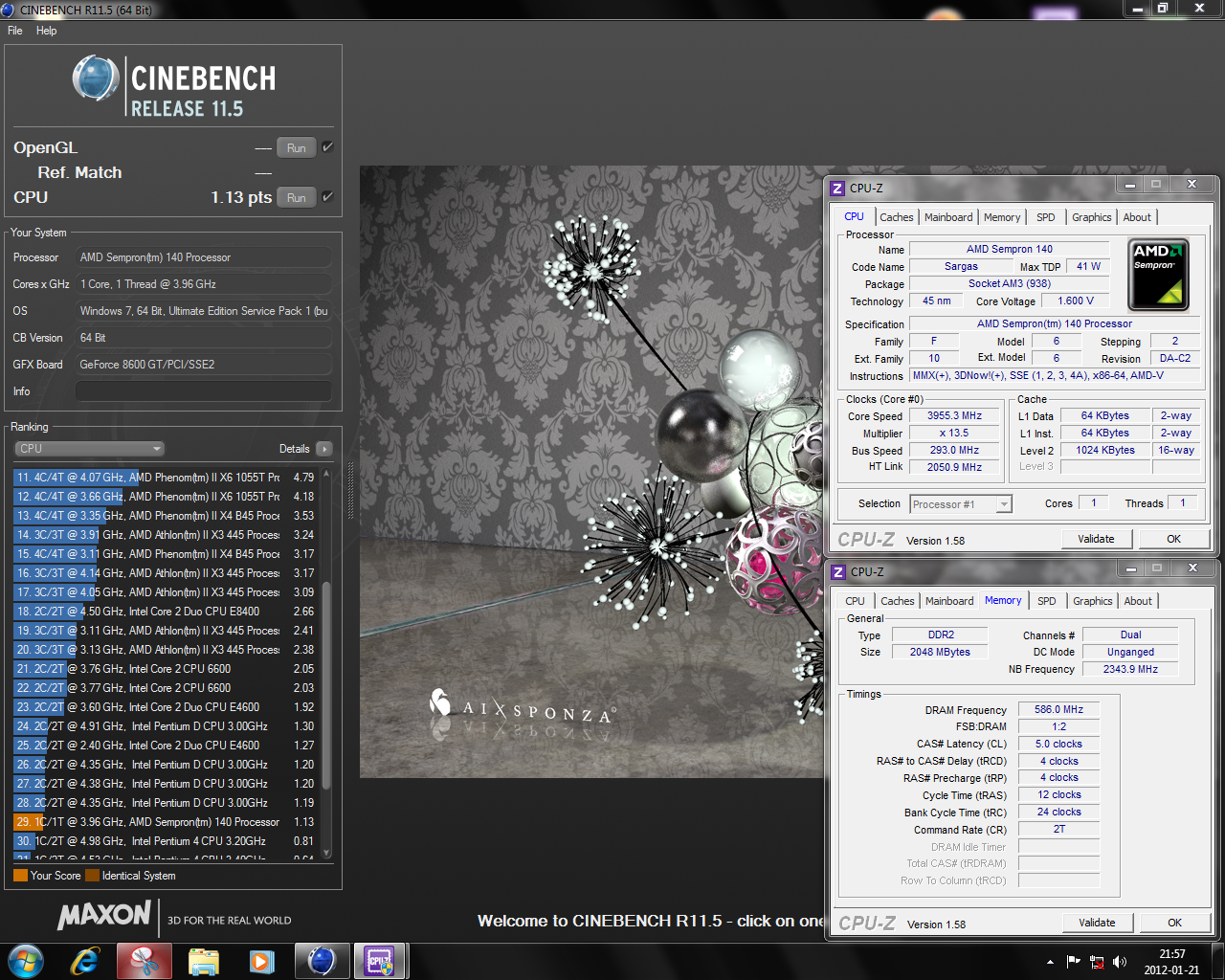Launch Internet Explorer from the taskbar

point(84,961)
